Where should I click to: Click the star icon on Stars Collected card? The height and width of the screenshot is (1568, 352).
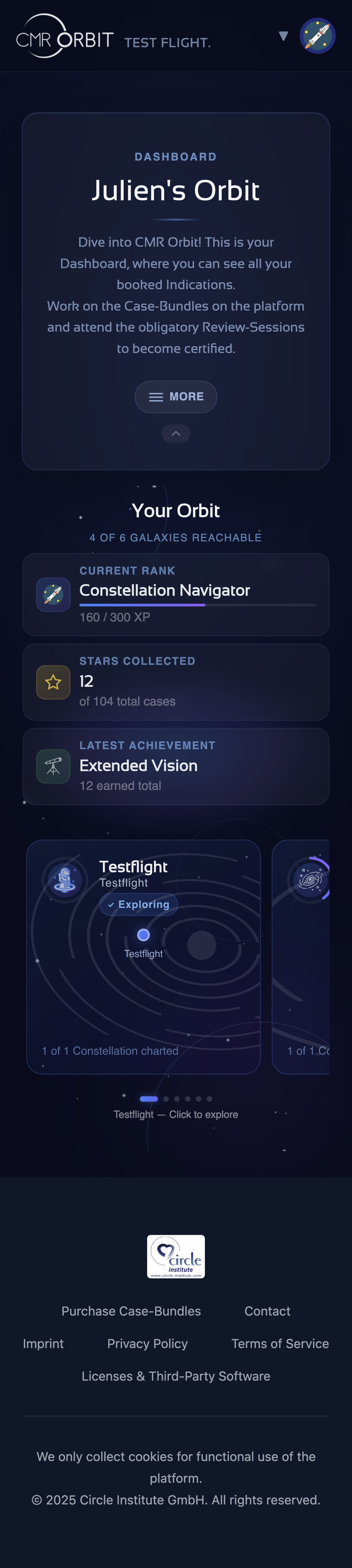[53, 682]
